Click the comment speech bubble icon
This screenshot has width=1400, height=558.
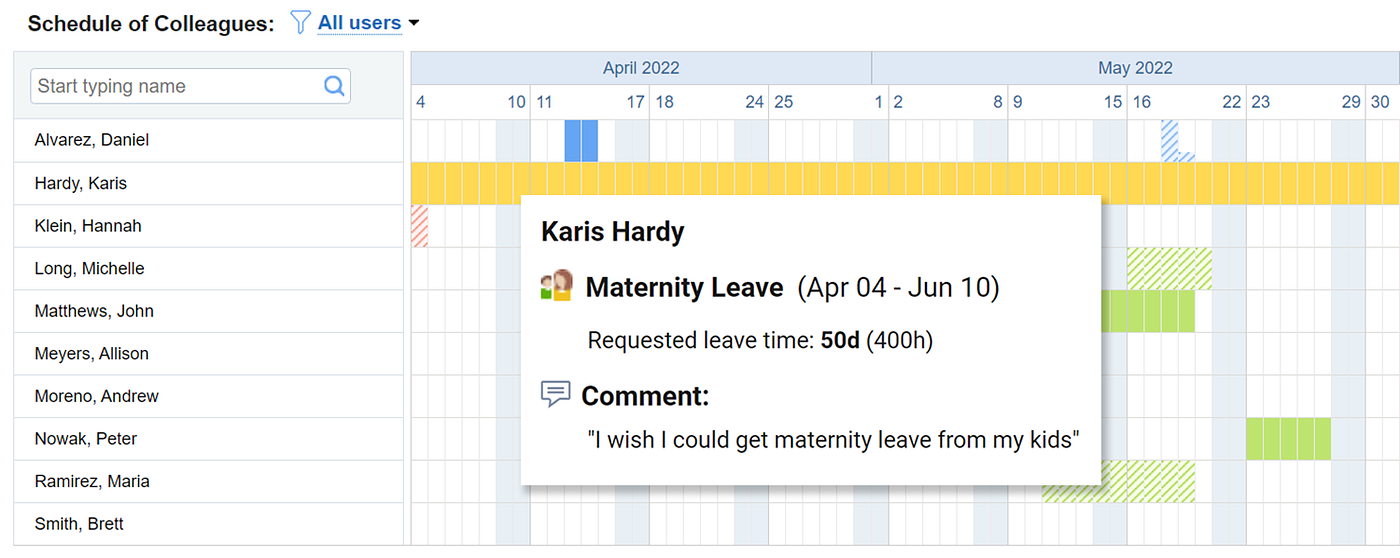[555, 394]
